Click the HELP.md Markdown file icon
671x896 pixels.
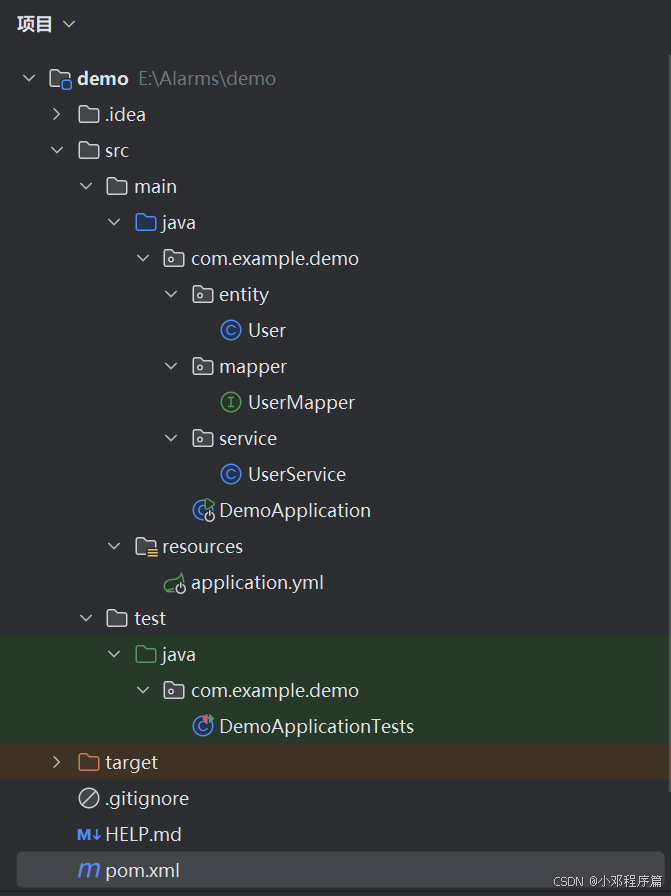pyautogui.click(x=89, y=834)
